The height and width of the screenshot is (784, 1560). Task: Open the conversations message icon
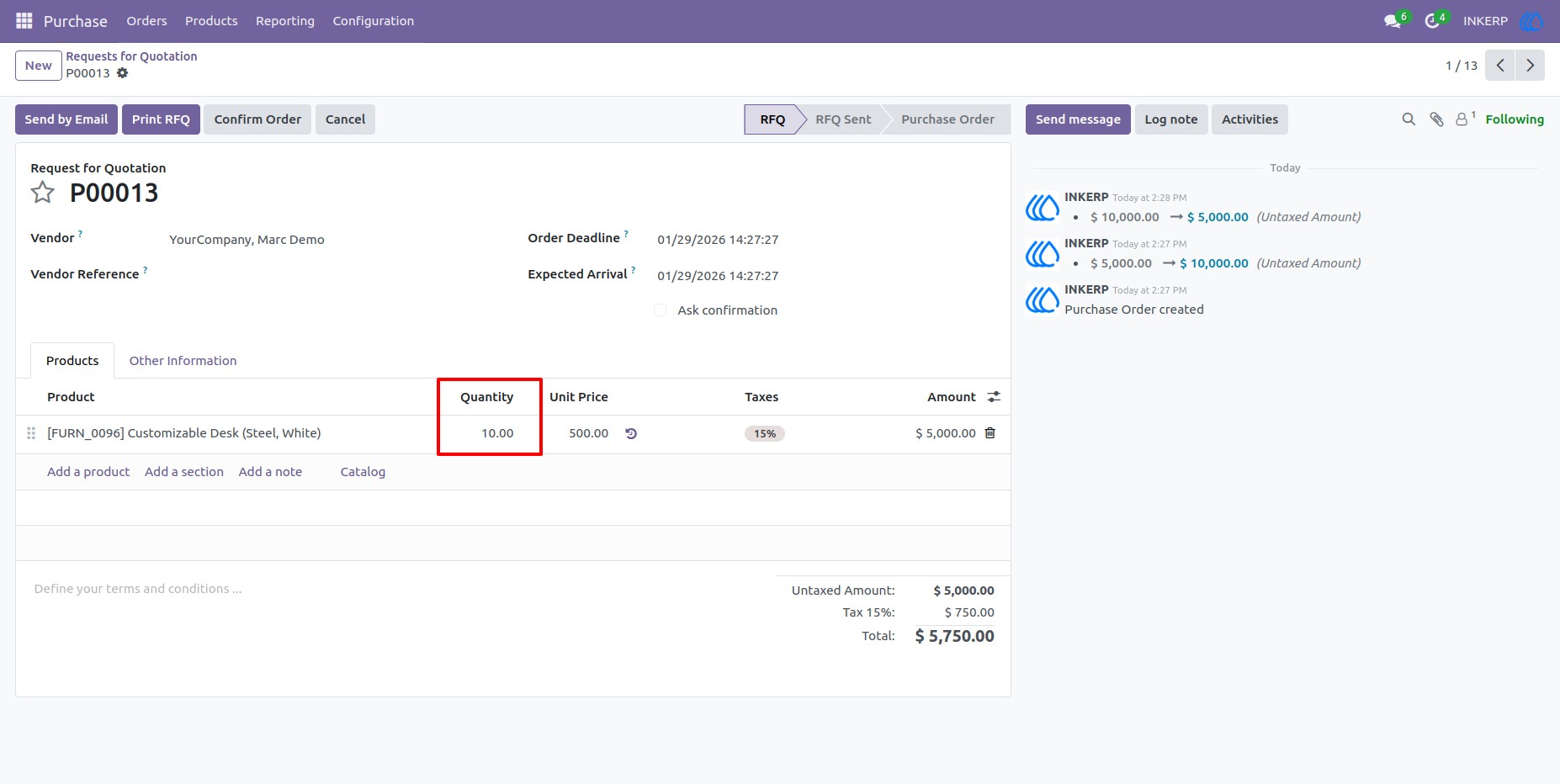(x=1393, y=21)
